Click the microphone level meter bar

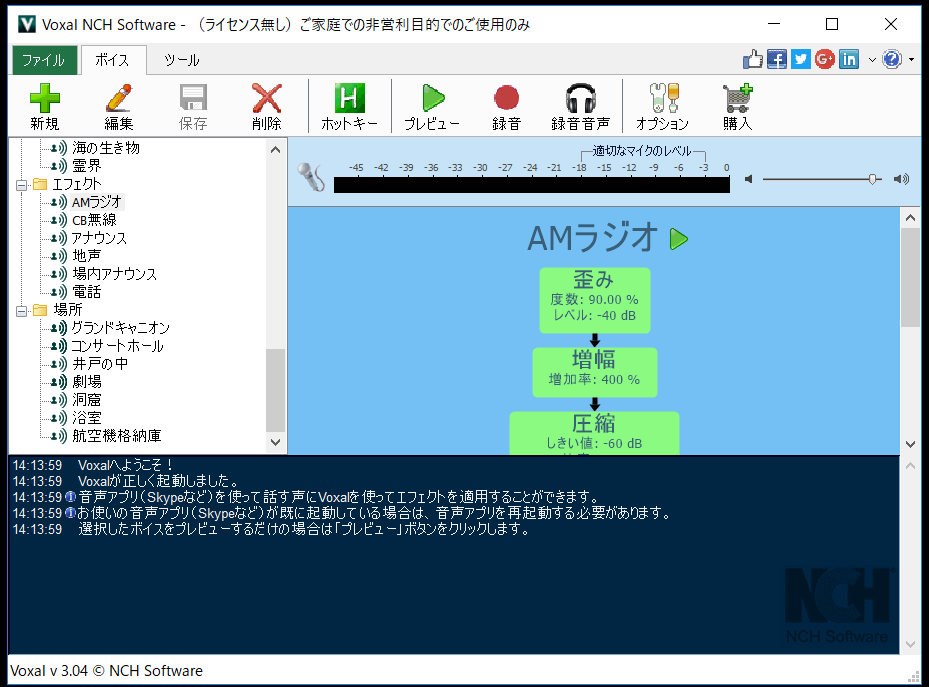coord(531,185)
